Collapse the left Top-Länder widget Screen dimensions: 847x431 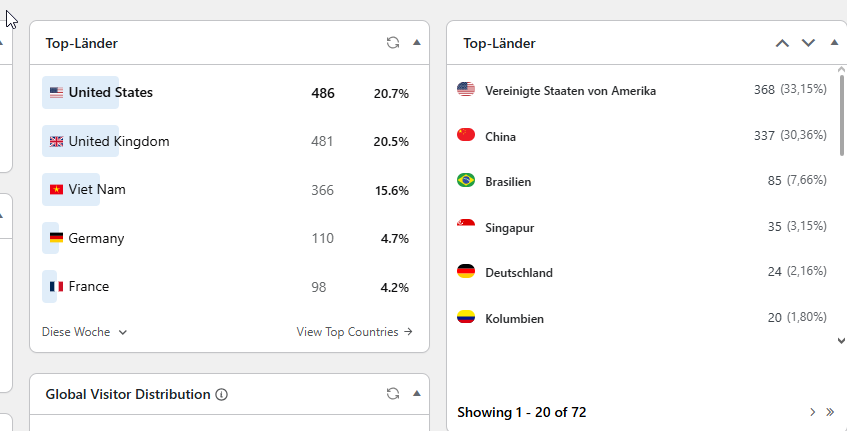pos(416,43)
